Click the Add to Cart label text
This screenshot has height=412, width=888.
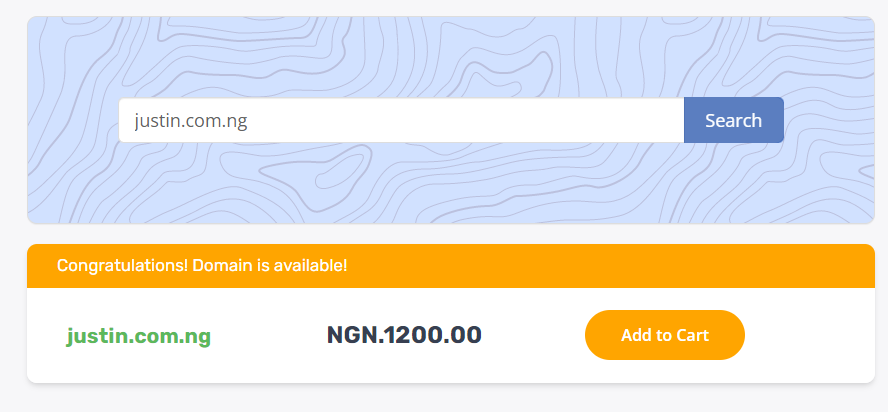(664, 335)
